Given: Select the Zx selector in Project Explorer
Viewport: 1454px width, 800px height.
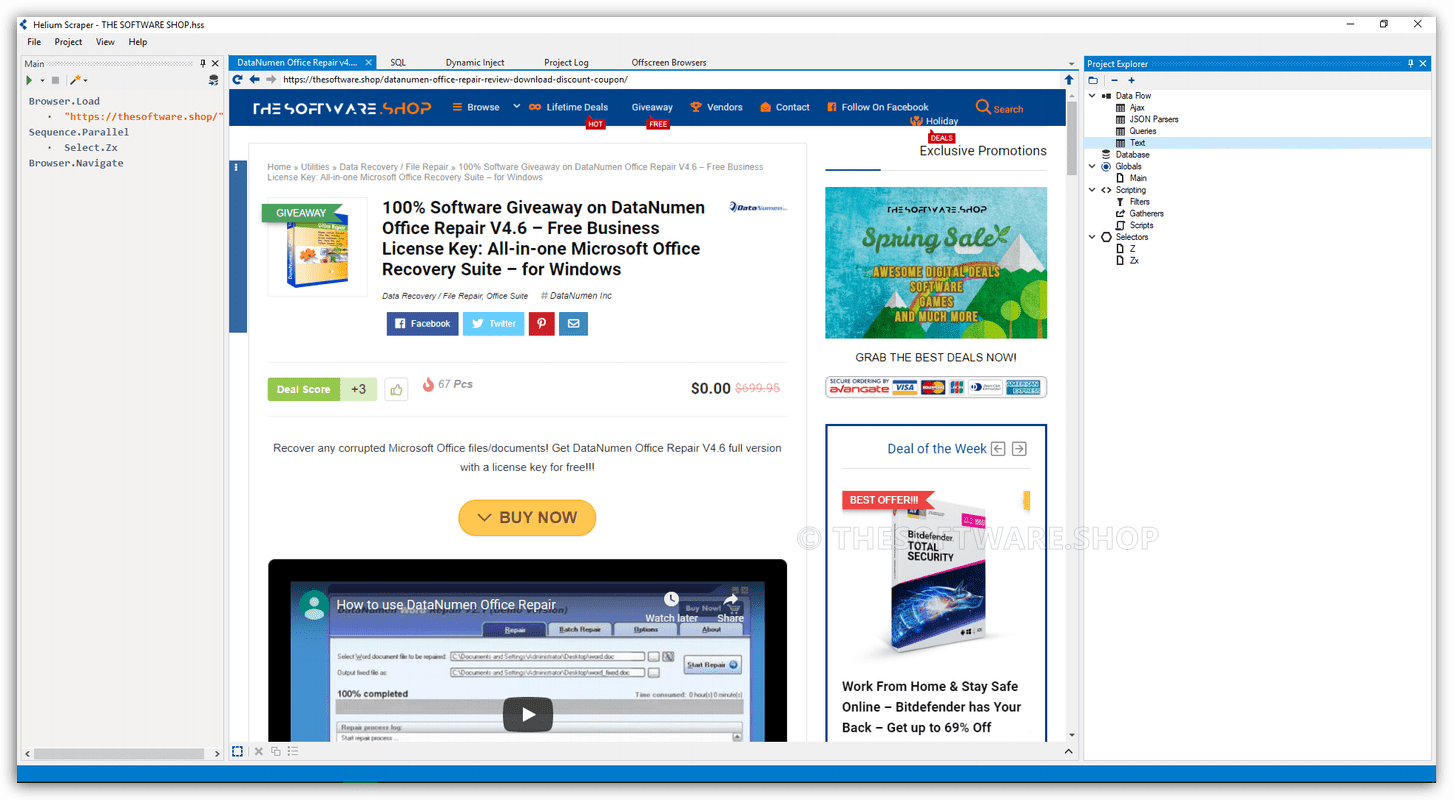Looking at the screenshot, I should (1134, 260).
